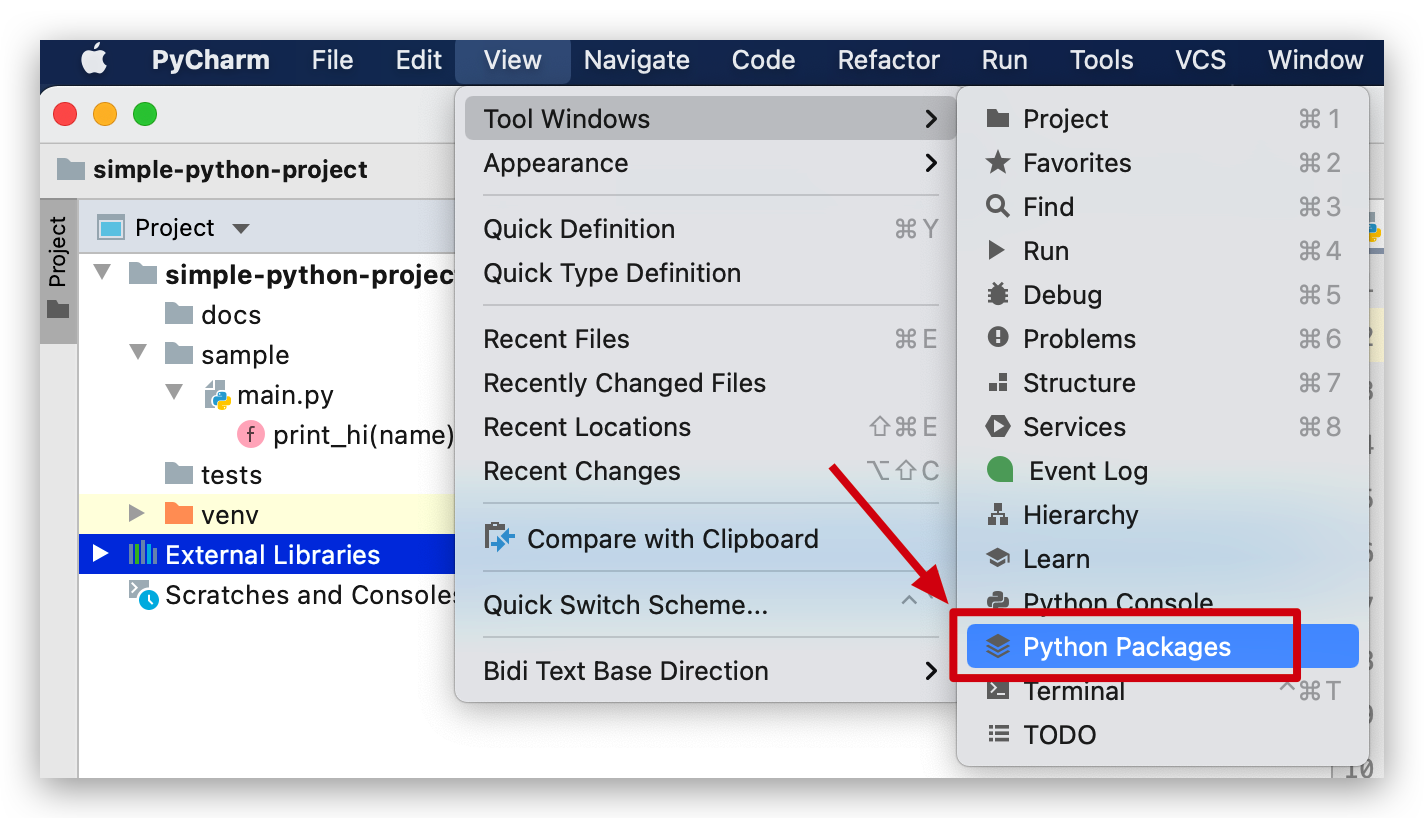Click the Debug bug icon
The width and height of the screenshot is (1424, 818).
[997, 295]
